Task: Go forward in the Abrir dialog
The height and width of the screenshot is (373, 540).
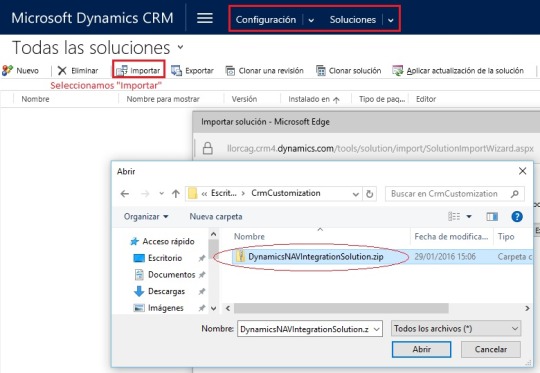Action: click(145, 194)
